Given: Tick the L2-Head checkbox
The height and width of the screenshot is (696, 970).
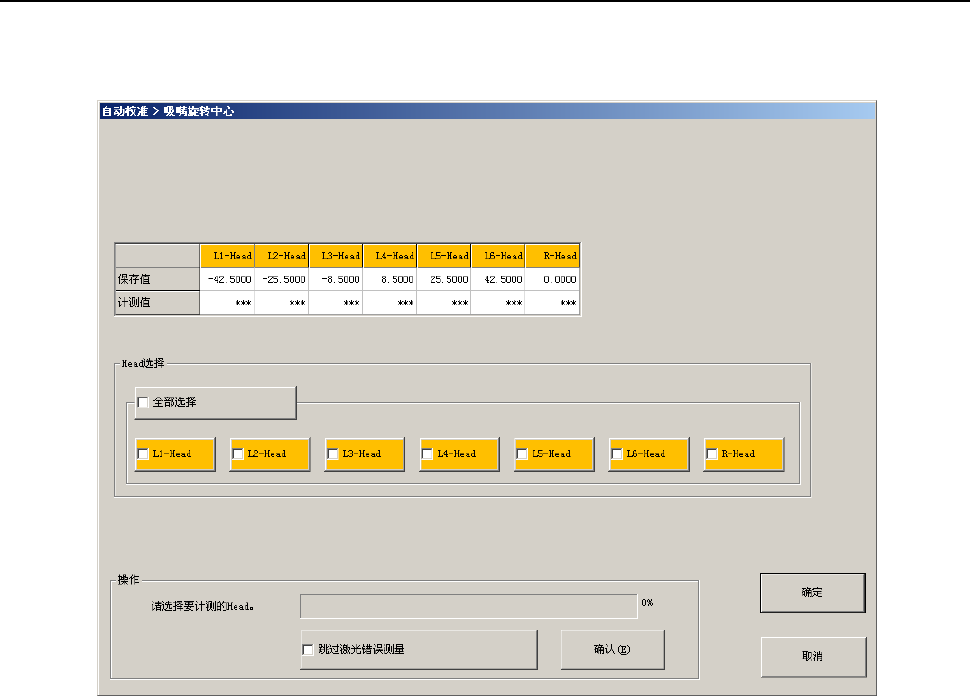Looking at the screenshot, I should [238, 454].
